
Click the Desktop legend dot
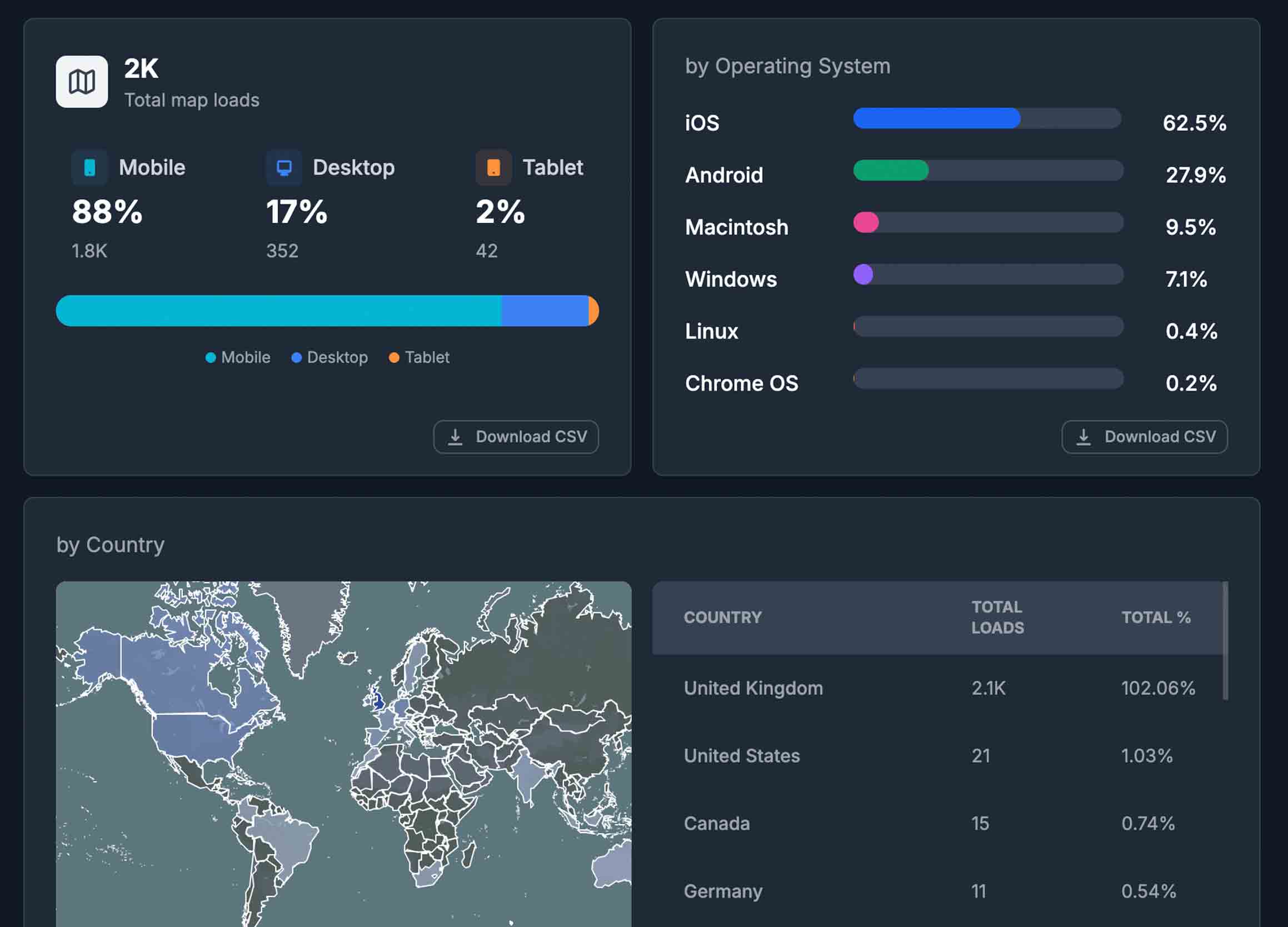tap(297, 357)
